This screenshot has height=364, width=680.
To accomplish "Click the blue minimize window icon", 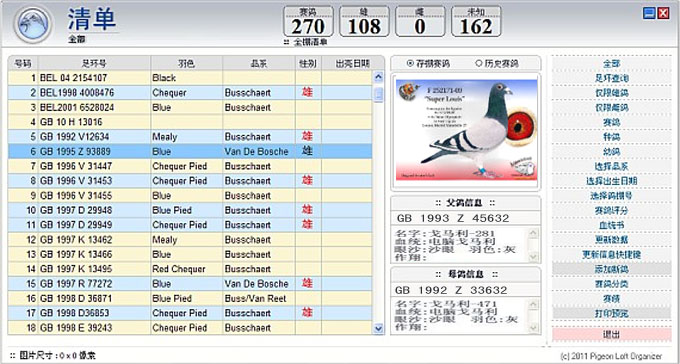I will coord(649,14).
